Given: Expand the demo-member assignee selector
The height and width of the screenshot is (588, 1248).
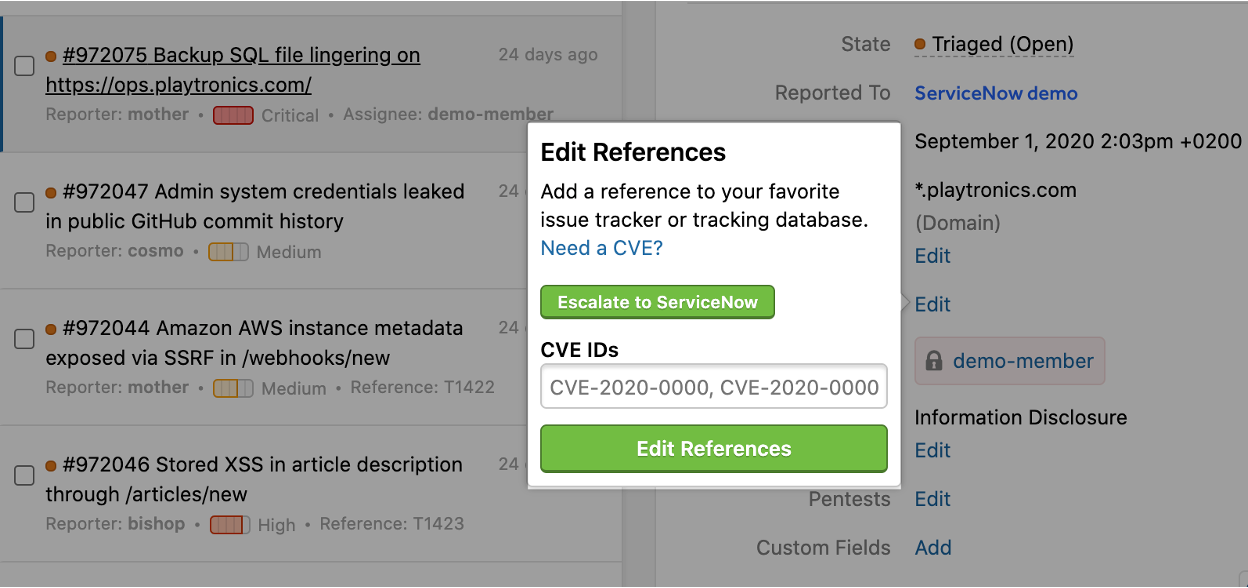Looking at the screenshot, I should click(x=1009, y=360).
